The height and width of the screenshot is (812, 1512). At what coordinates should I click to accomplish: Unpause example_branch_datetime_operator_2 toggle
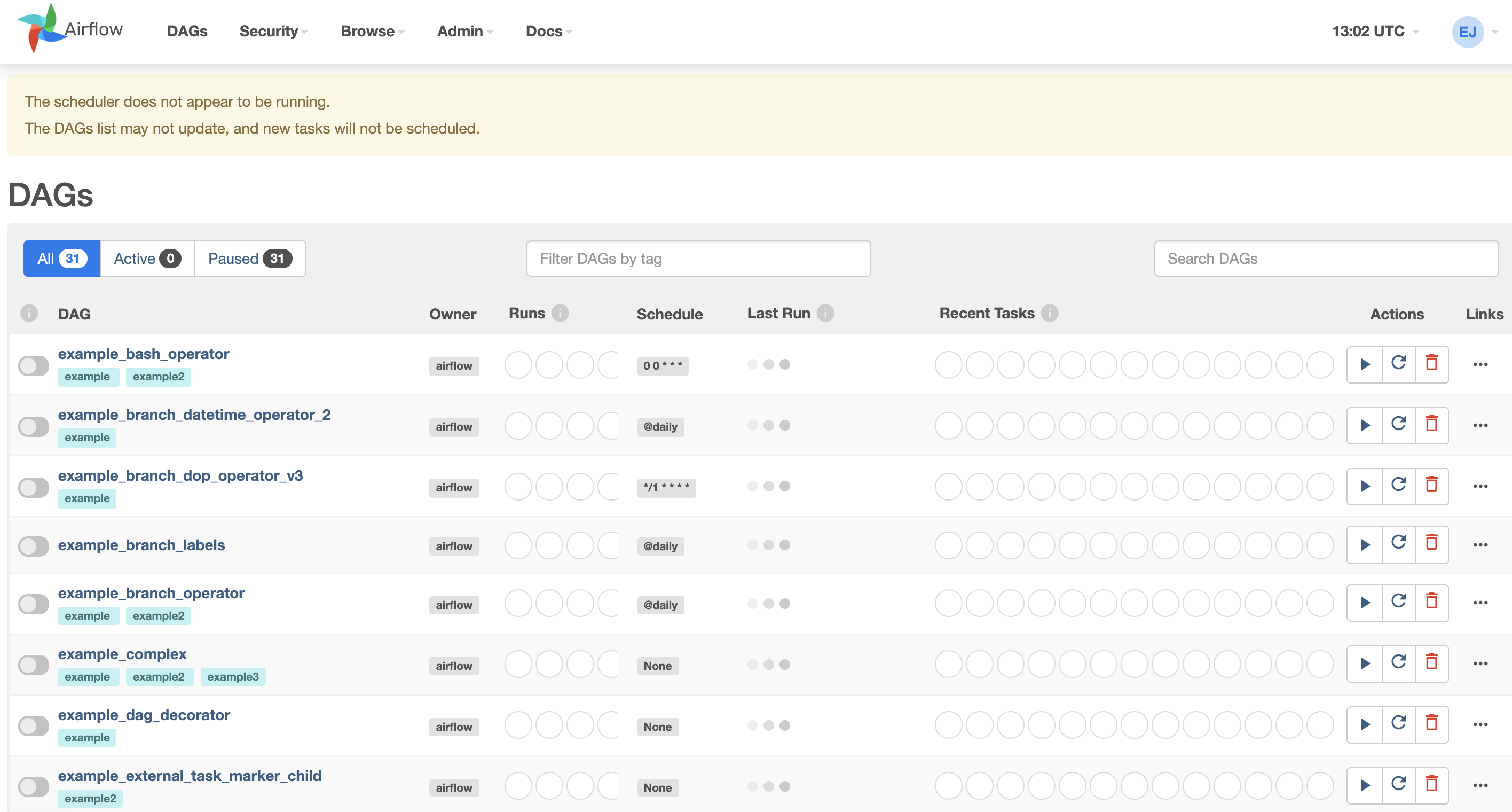(x=34, y=427)
